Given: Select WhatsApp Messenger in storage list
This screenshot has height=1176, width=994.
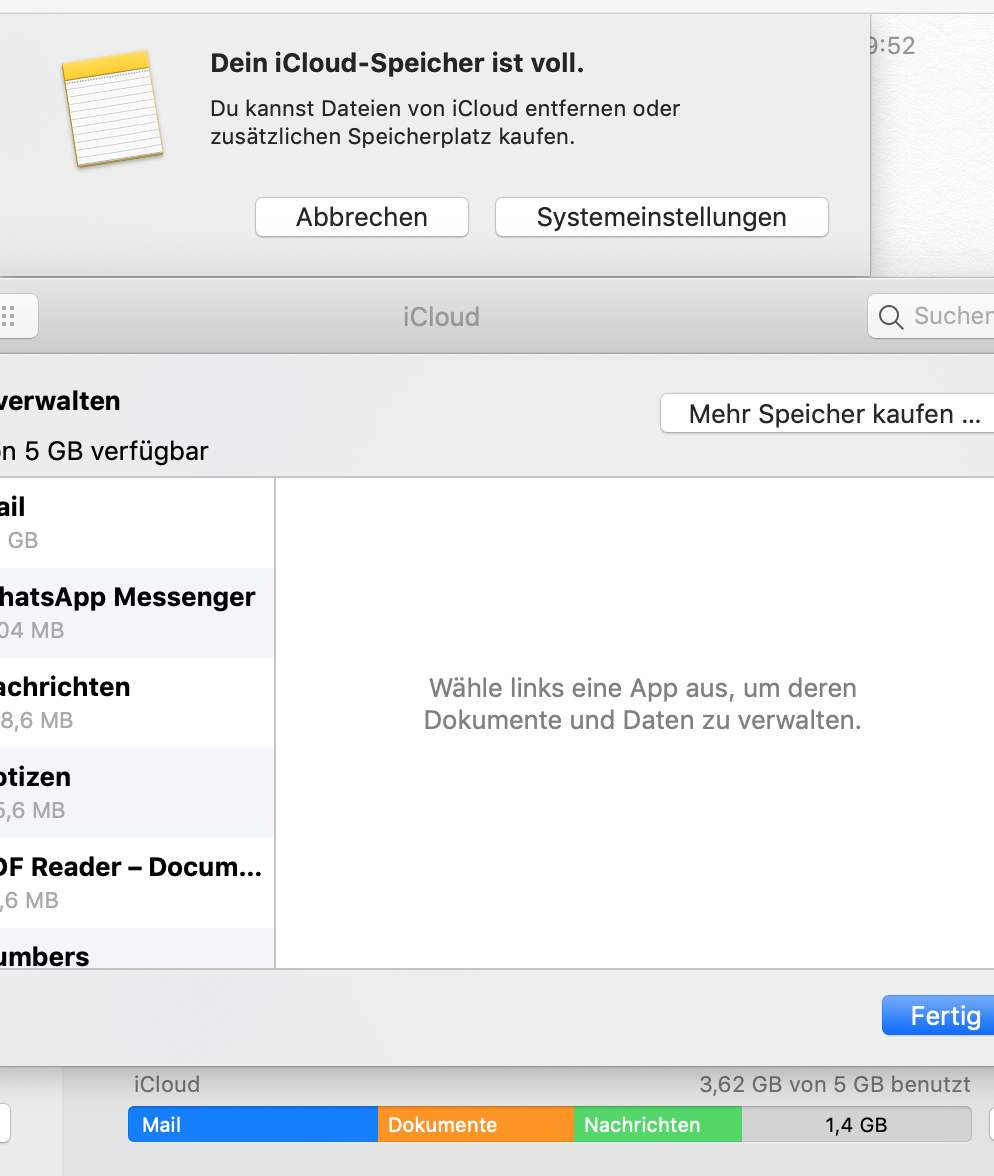Looking at the screenshot, I should [x=137, y=613].
